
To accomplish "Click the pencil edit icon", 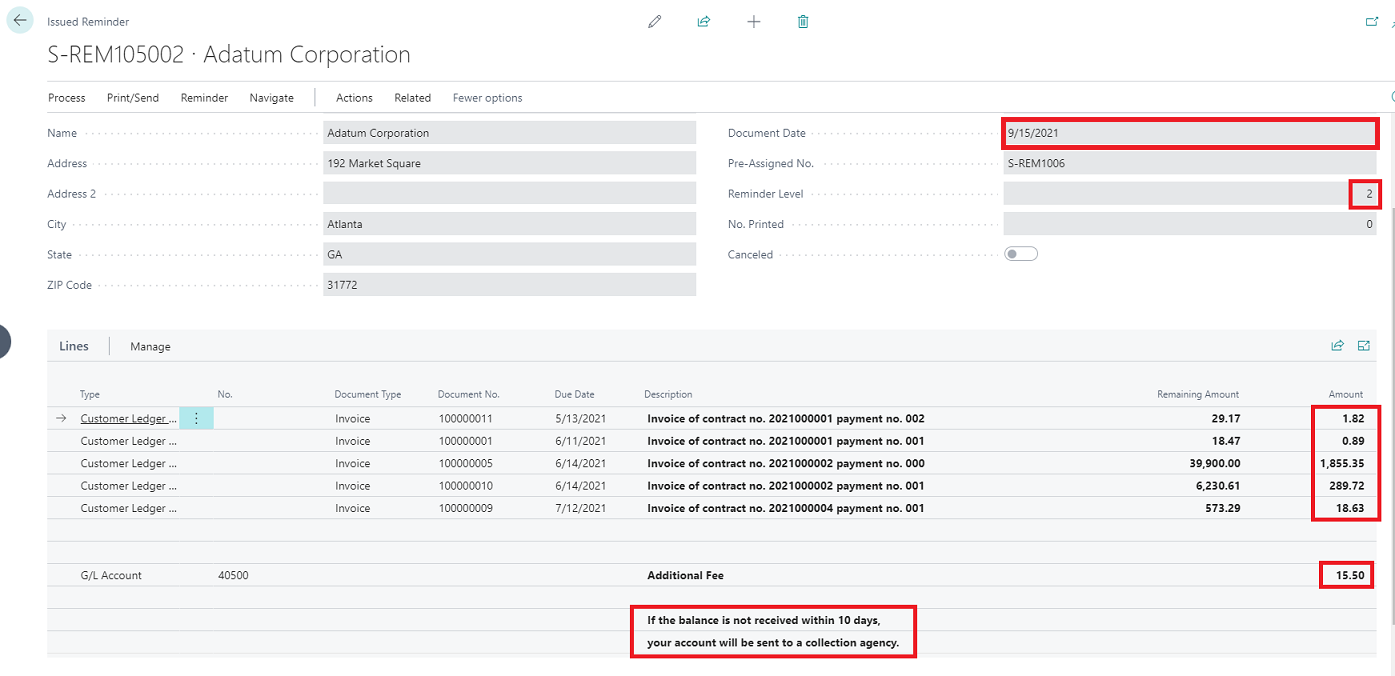I will [x=655, y=21].
